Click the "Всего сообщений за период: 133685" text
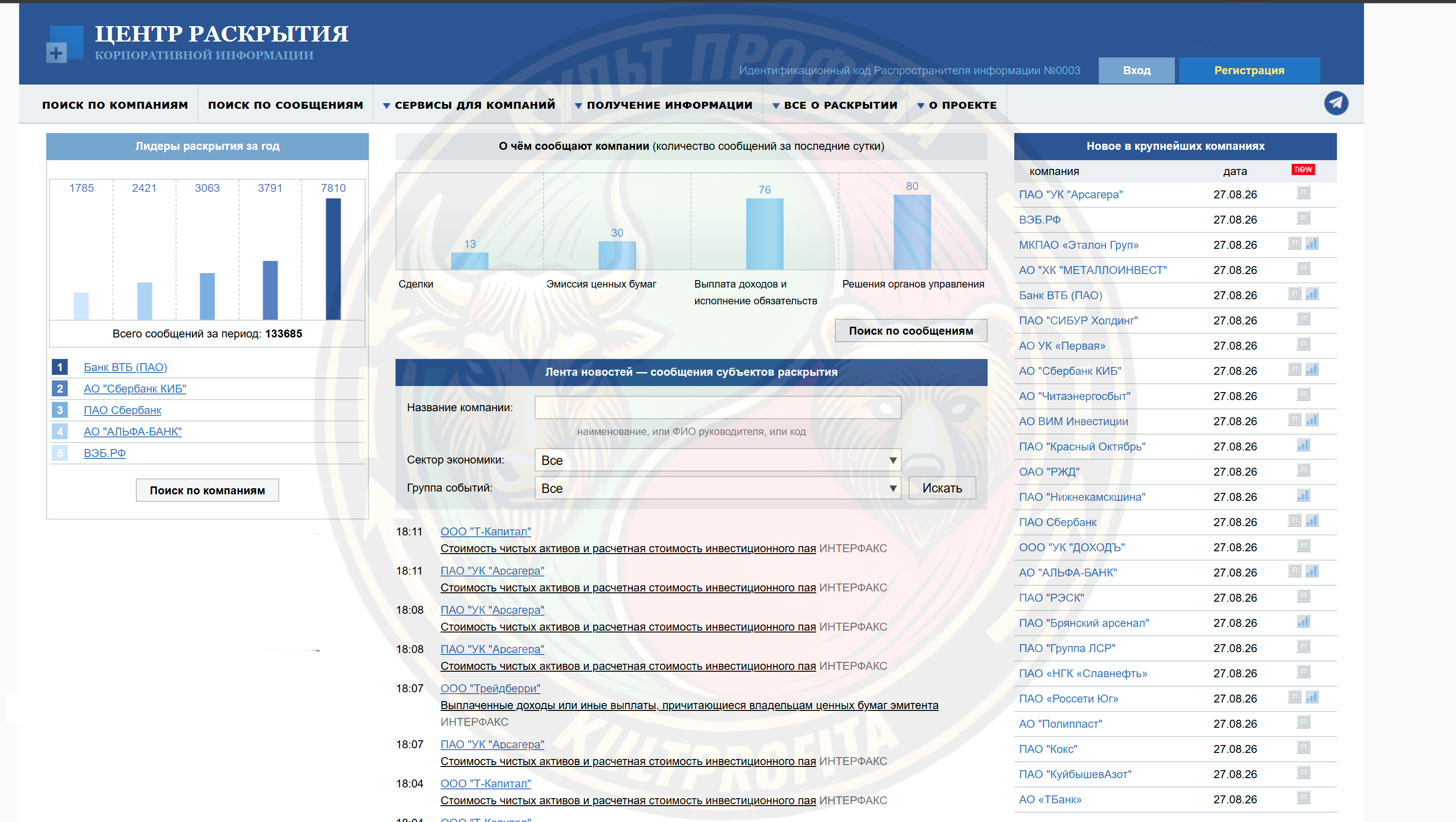This screenshot has width=1456, height=822. pyautogui.click(x=207, y=333)
